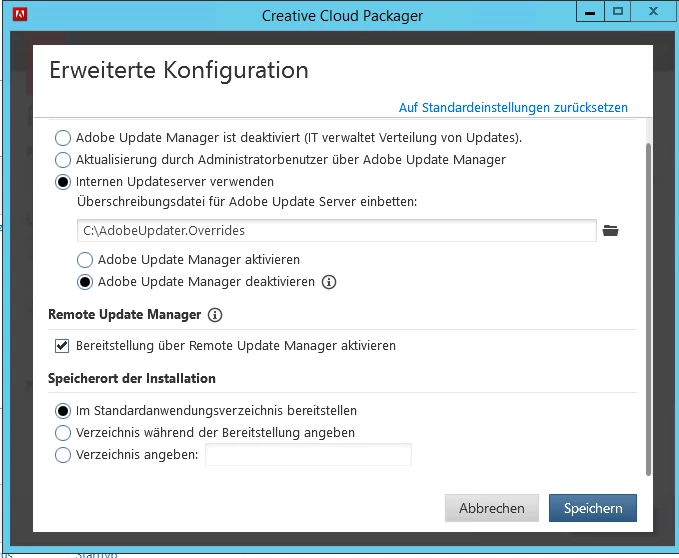Viewport: 679px width, 558px height.
Task: Select 'Internen Updateserver verwenden' radio button
Action: [63, 182]
